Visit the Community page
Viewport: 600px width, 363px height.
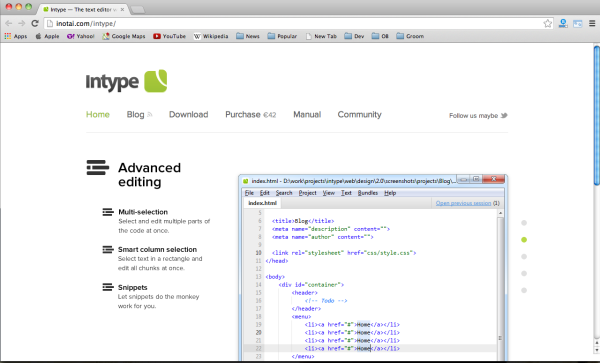[360, 114]
